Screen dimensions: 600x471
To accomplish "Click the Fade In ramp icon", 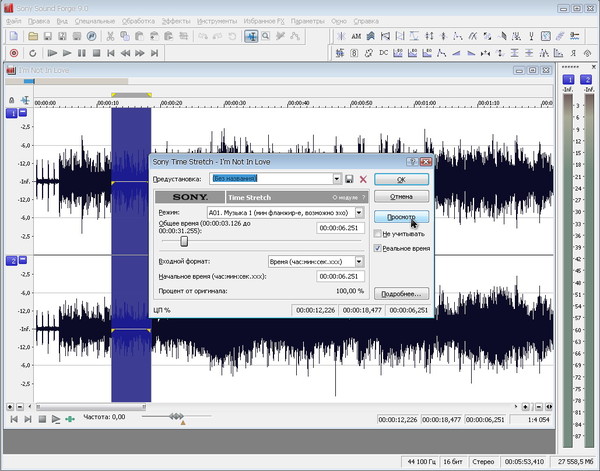I will 456,53.
